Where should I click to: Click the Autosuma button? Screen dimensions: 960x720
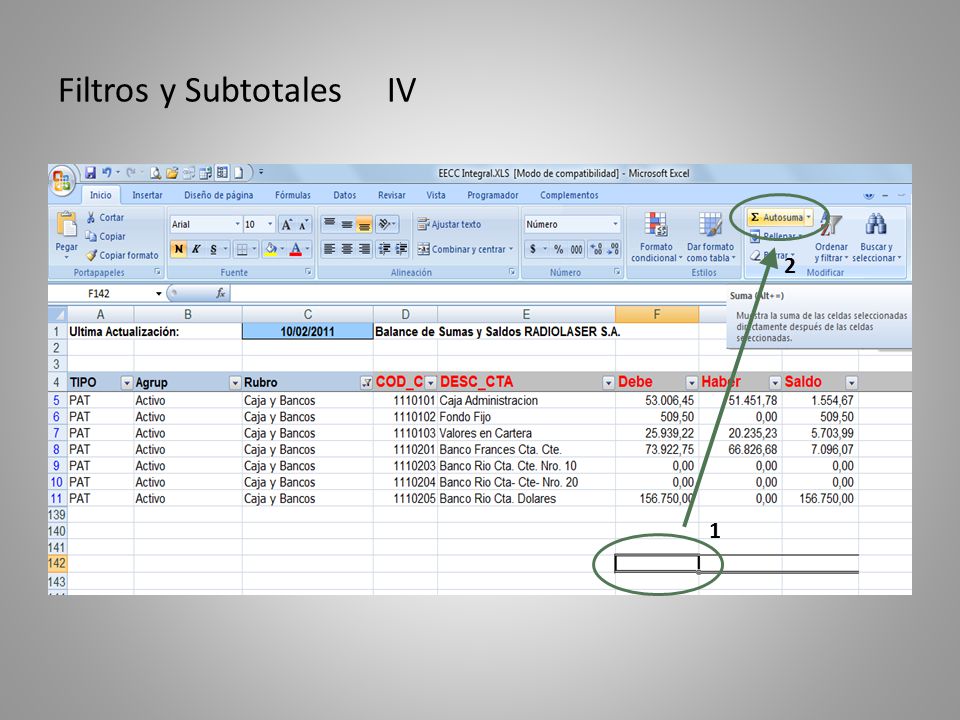pos(776,217)
